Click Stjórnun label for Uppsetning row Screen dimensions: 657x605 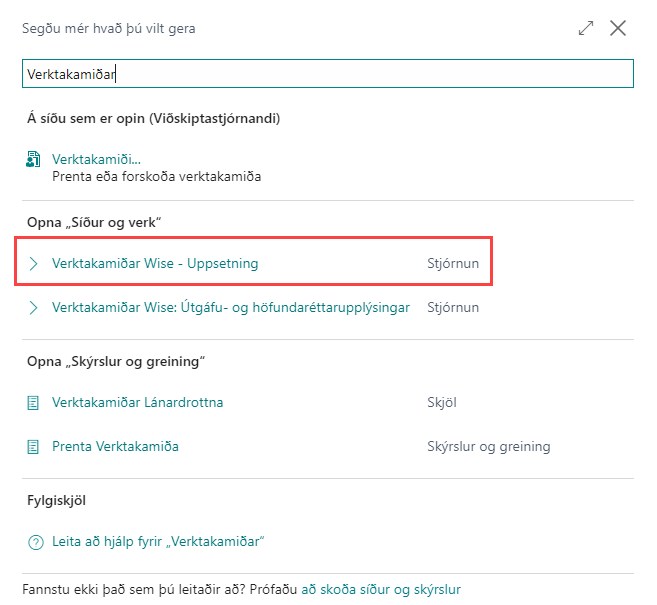click(455, 264)
